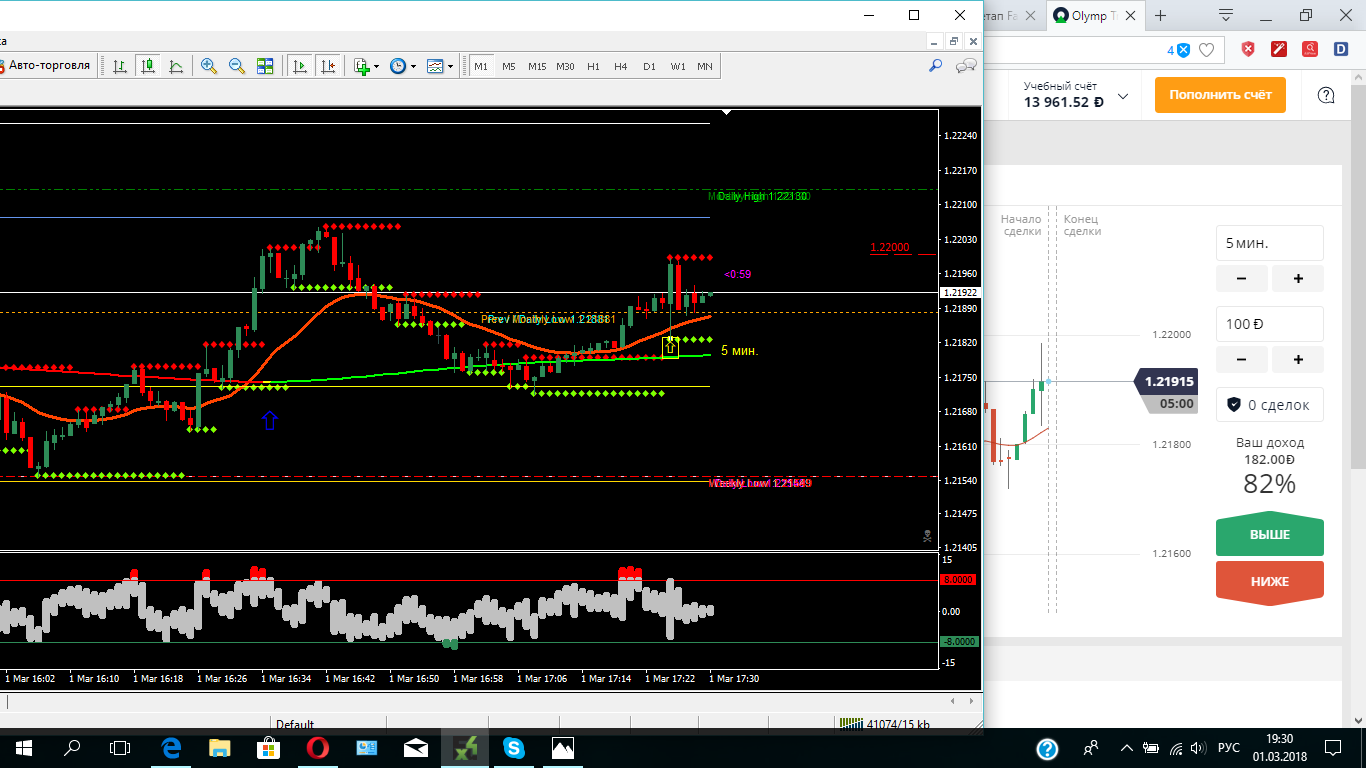Switch chart to M5 timeframe
This screenshot has height=768, width=1366.
point(509,66)
